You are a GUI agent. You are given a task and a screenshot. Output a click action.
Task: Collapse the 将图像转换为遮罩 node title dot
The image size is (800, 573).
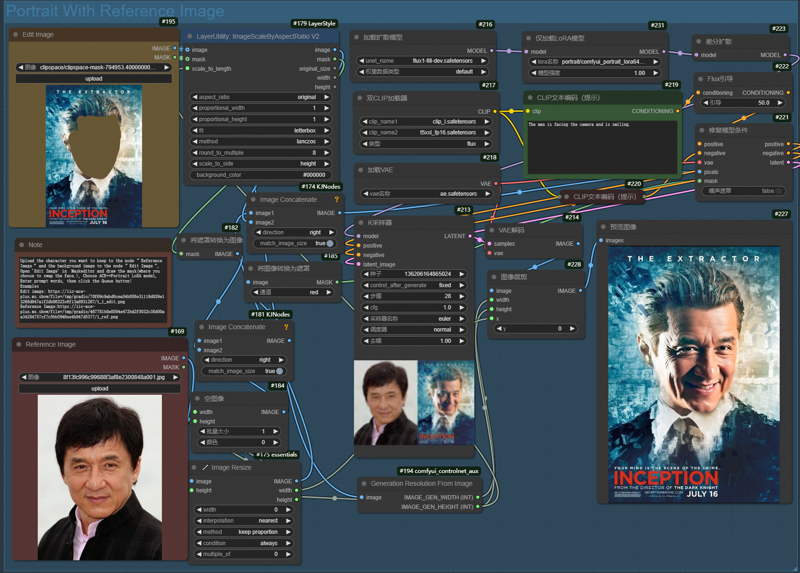251,268
